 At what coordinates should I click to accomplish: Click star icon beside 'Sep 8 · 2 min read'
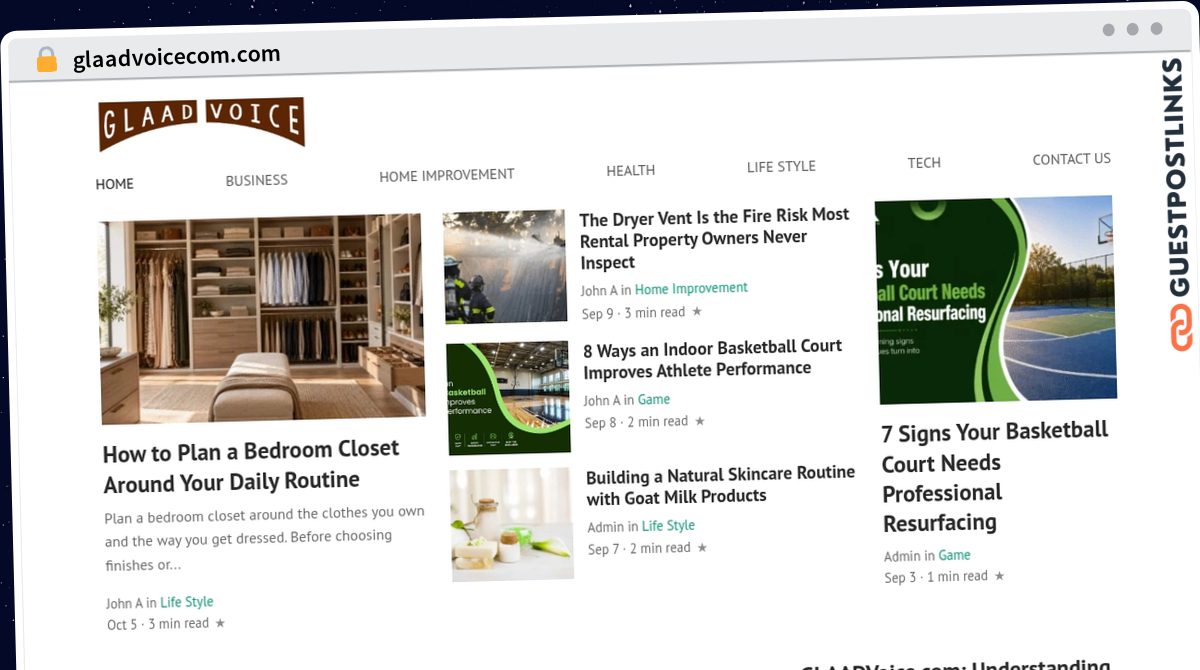699,421
